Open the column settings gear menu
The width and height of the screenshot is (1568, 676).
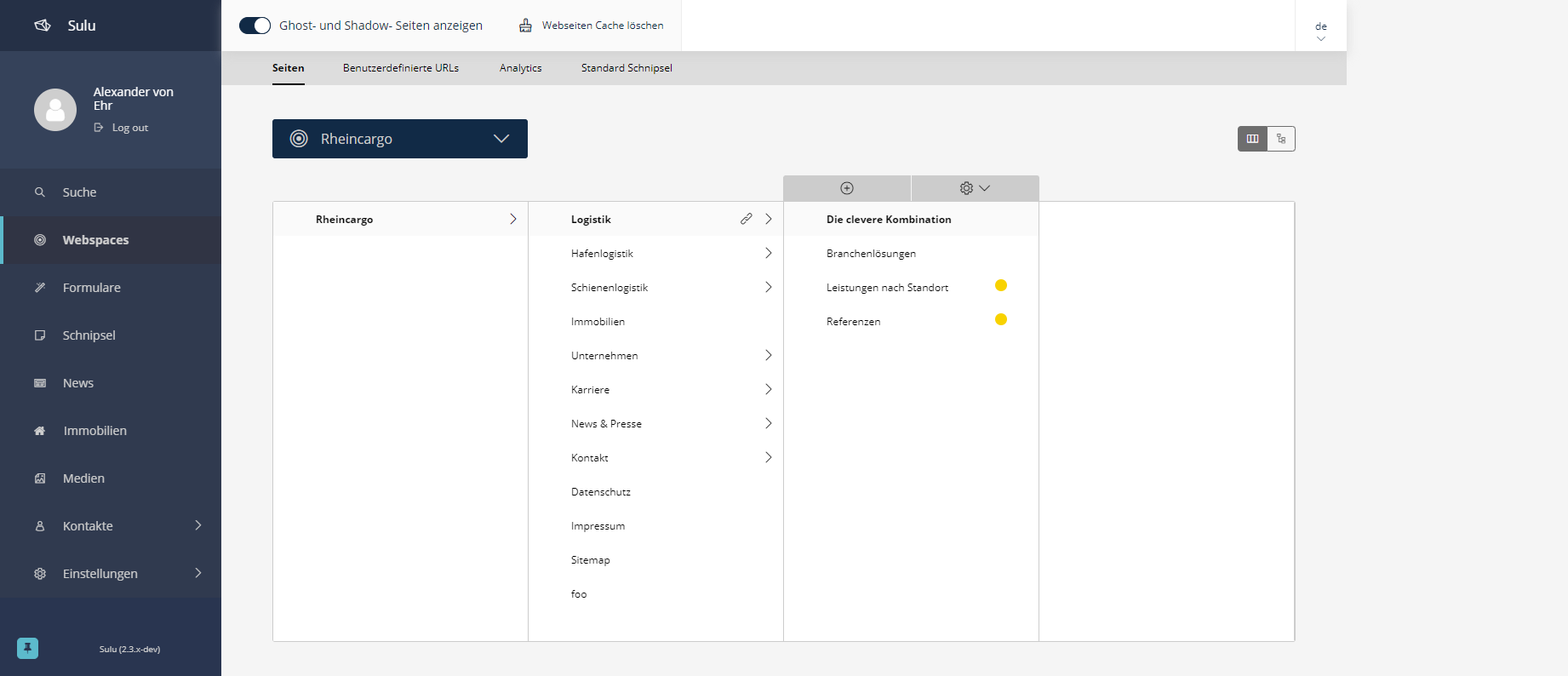(974, 188)
